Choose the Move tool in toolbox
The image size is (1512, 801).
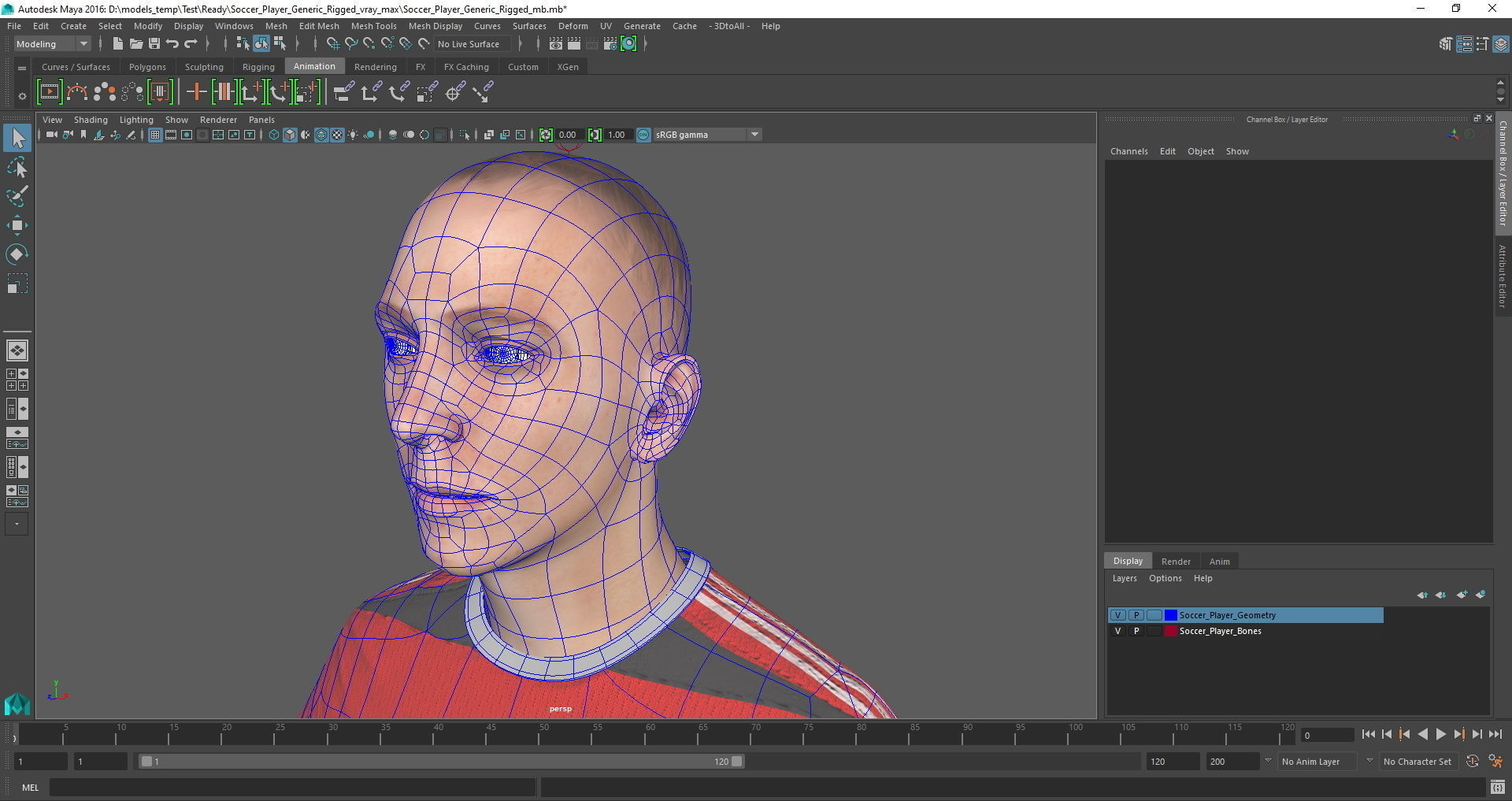tap(17, 226)
